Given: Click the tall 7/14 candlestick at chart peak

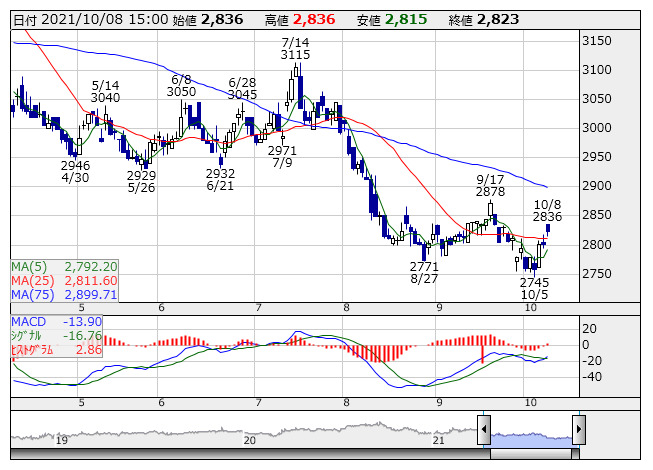Looking at the screenshot, I should [296, 70].
